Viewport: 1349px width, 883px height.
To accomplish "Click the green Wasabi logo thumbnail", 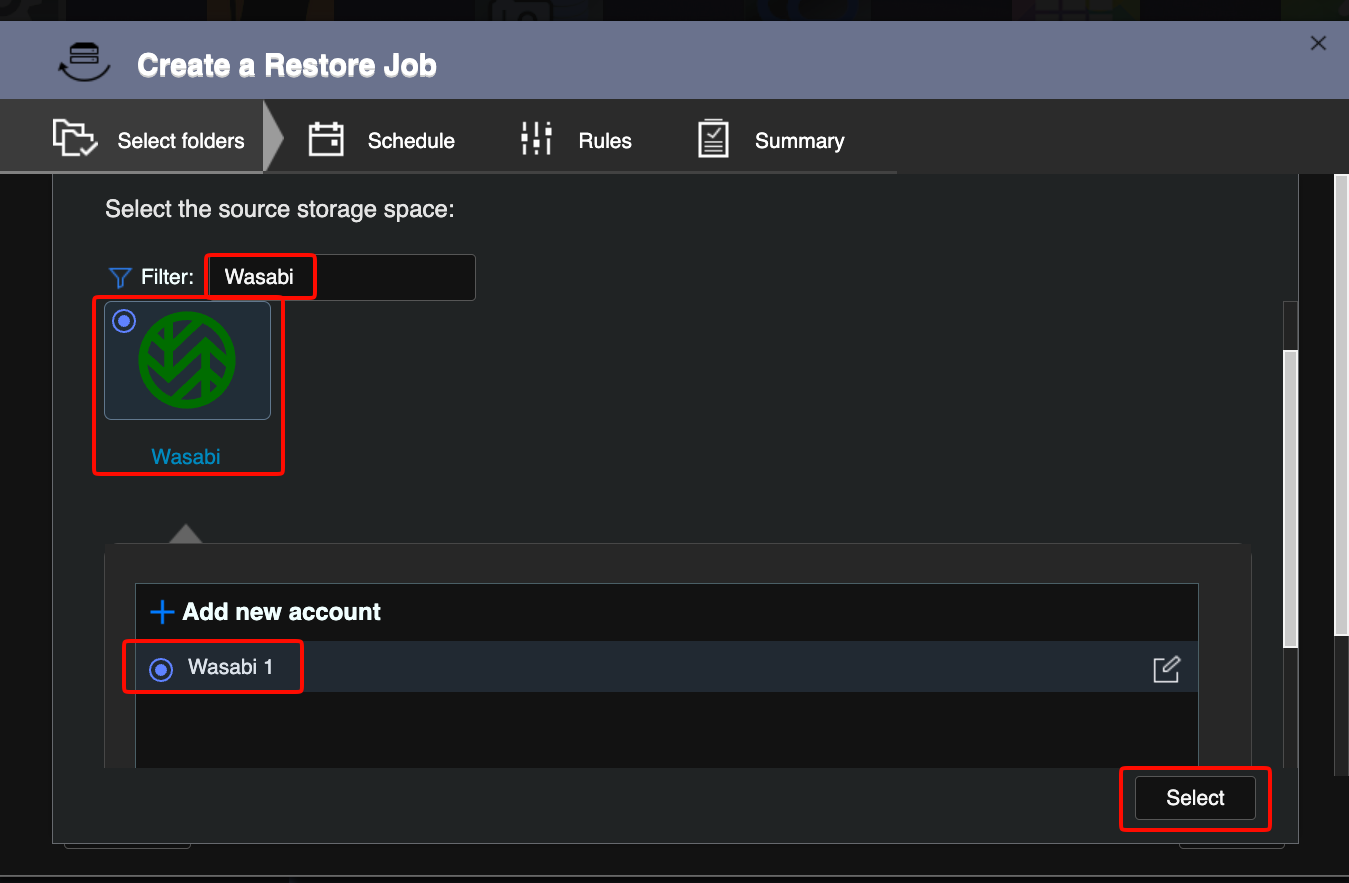I will point(187,360).
